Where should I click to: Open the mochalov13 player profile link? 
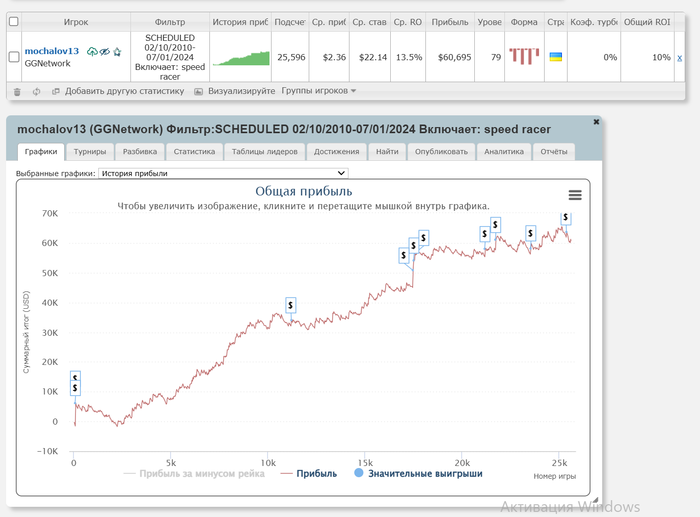click(x=52, y=51)
